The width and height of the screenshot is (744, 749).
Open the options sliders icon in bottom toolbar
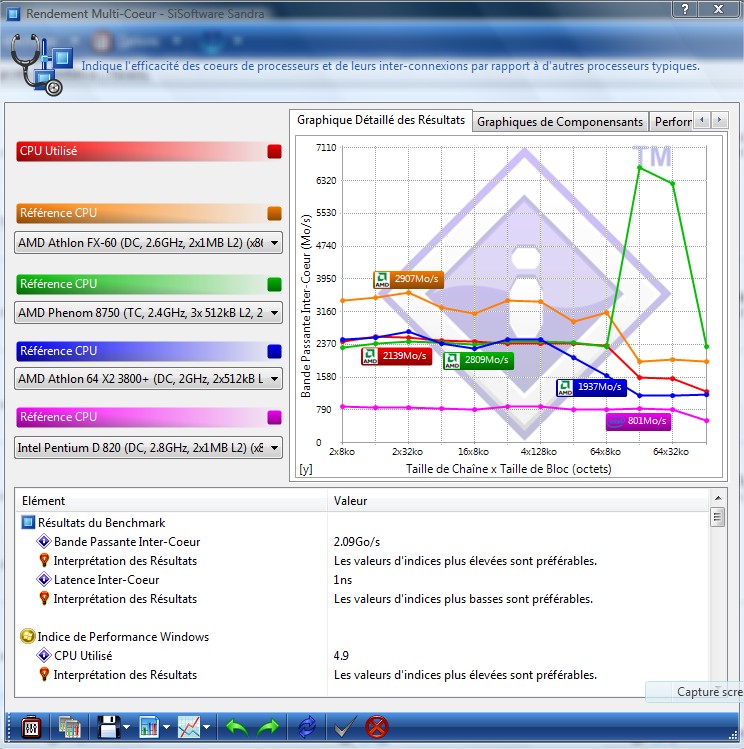(31, 728)
